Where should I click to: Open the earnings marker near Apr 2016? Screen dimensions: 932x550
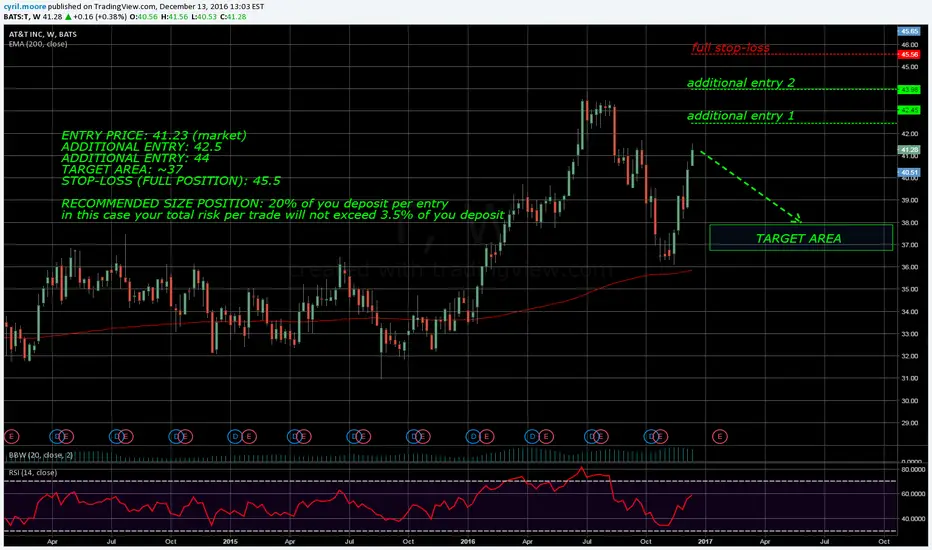546,436
